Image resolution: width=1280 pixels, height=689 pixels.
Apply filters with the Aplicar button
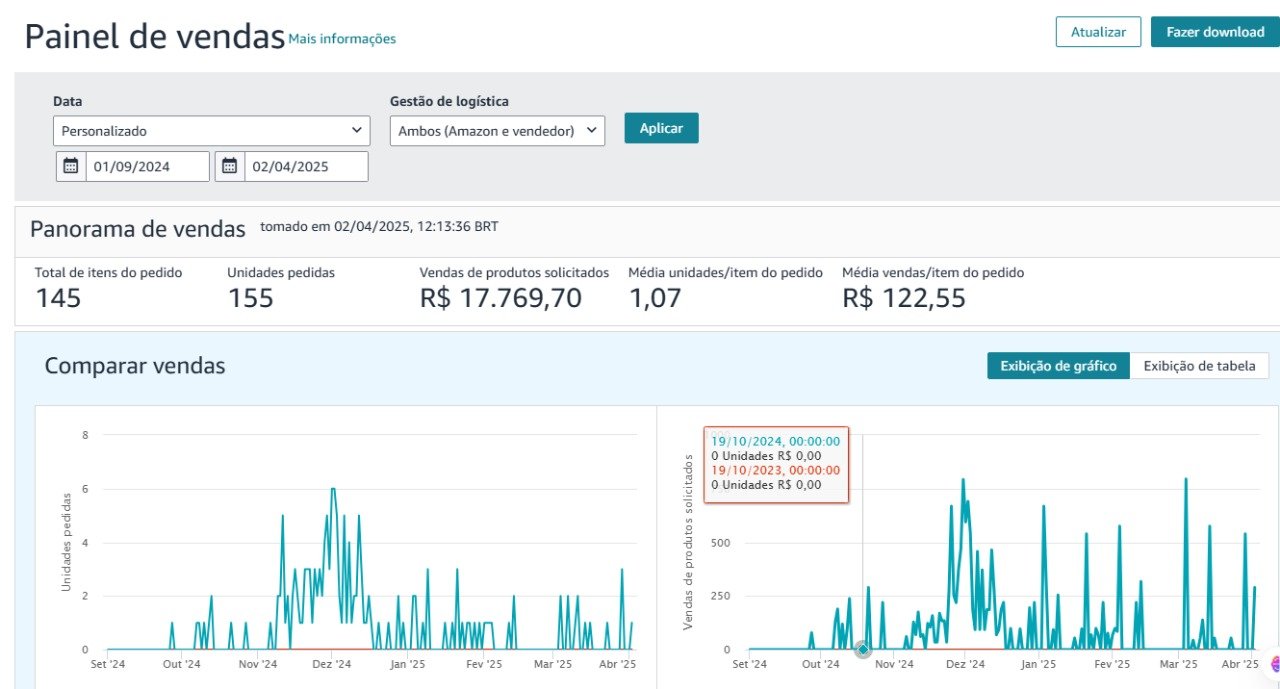point(661,128)
